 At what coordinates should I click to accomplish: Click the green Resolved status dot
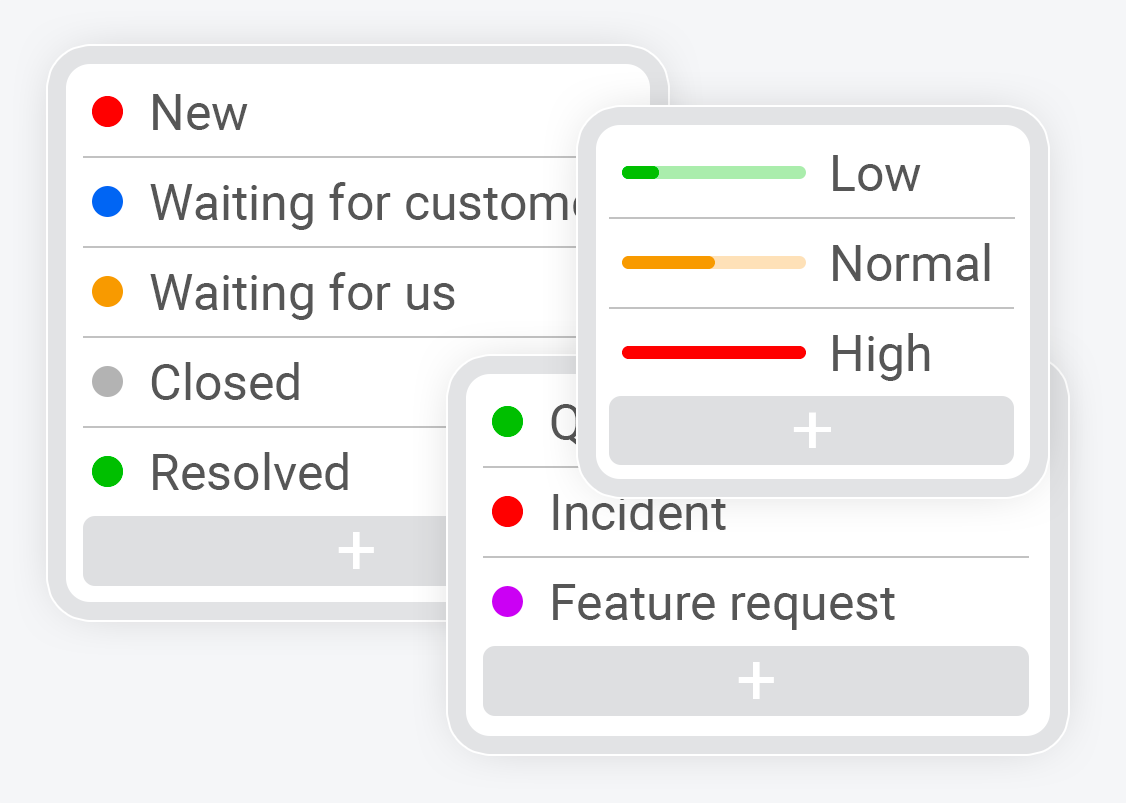(107, 472)
